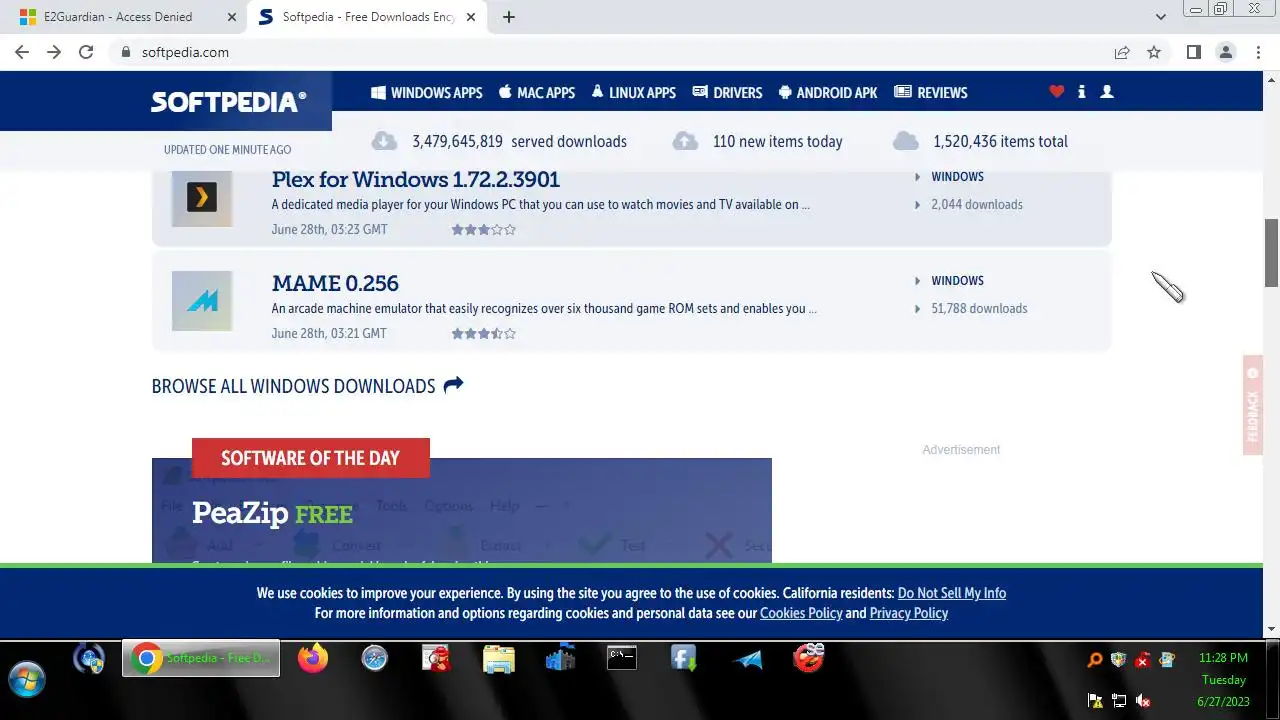Open the Cookies Policy link
Screen dimensions: 1280x720
pos(801,613)
